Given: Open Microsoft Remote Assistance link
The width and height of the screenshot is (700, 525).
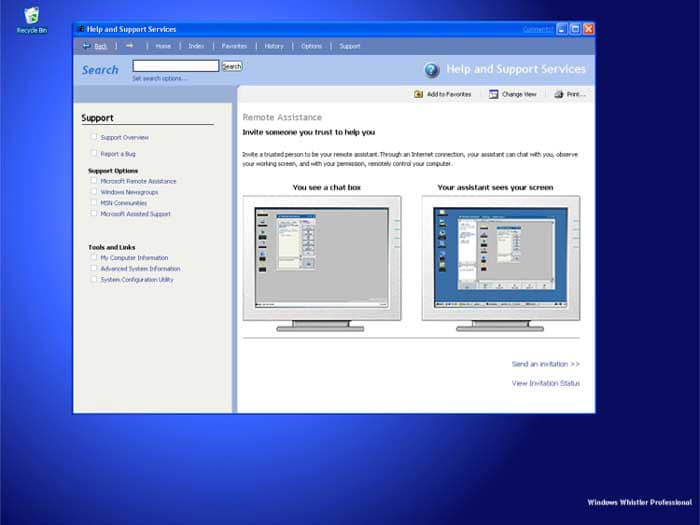Looking at the screenshot, I should point(138,181).
